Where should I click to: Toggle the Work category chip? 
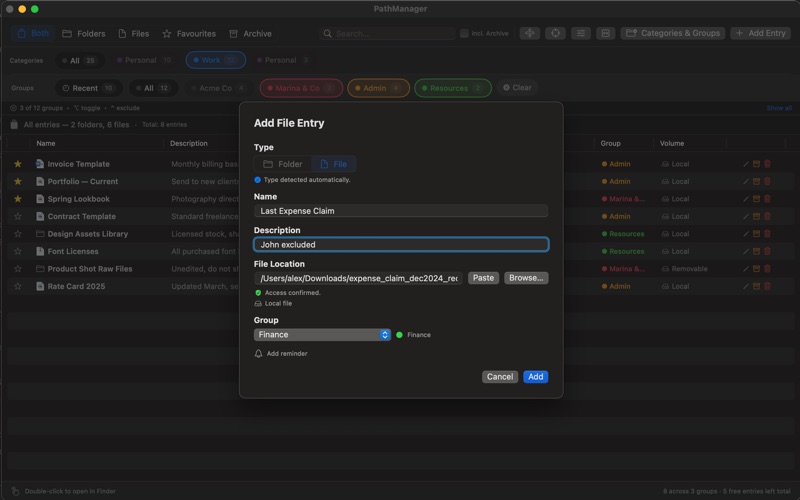tap(216, 60)
